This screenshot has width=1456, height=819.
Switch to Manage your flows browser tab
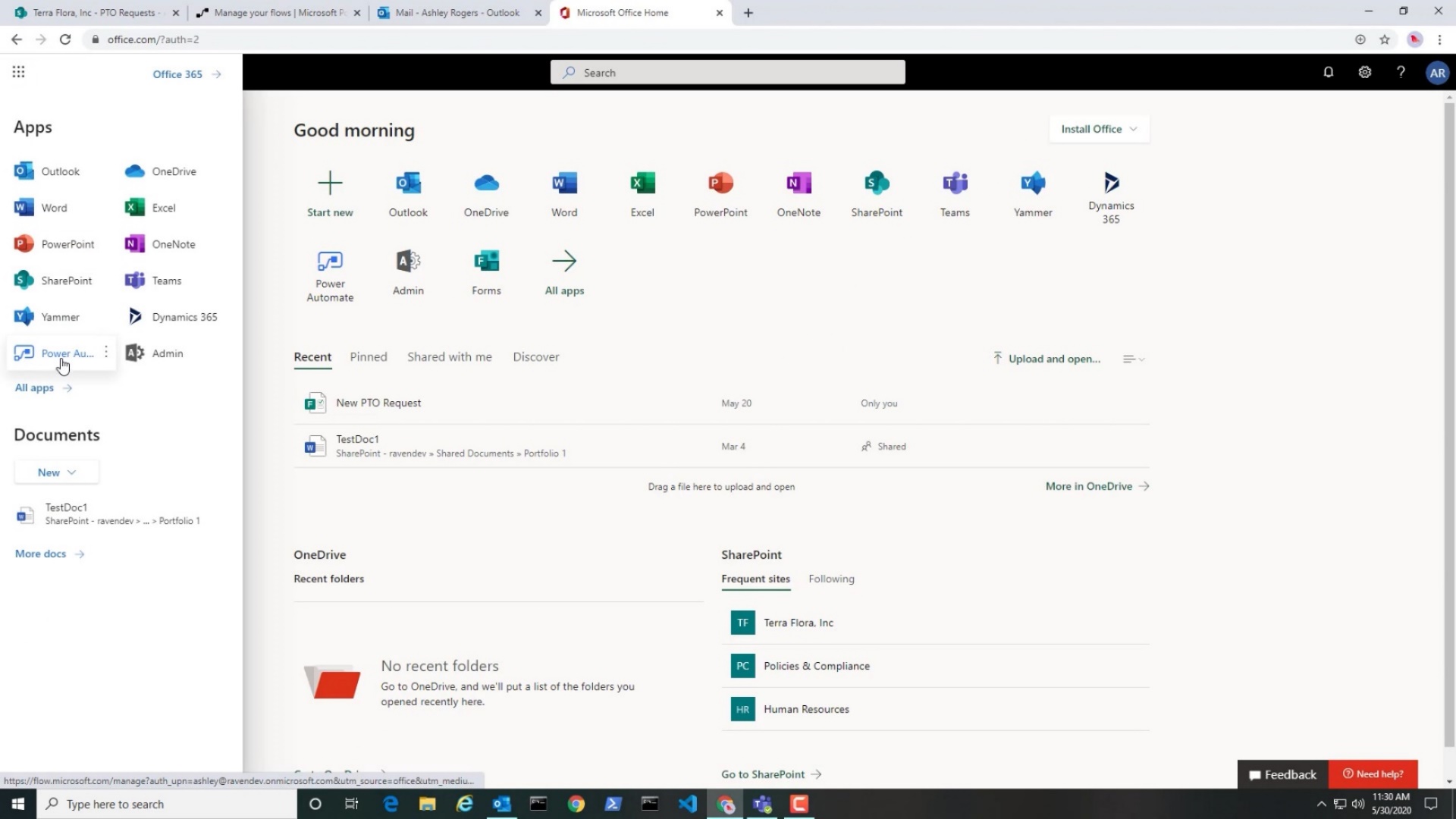[278, 13]
